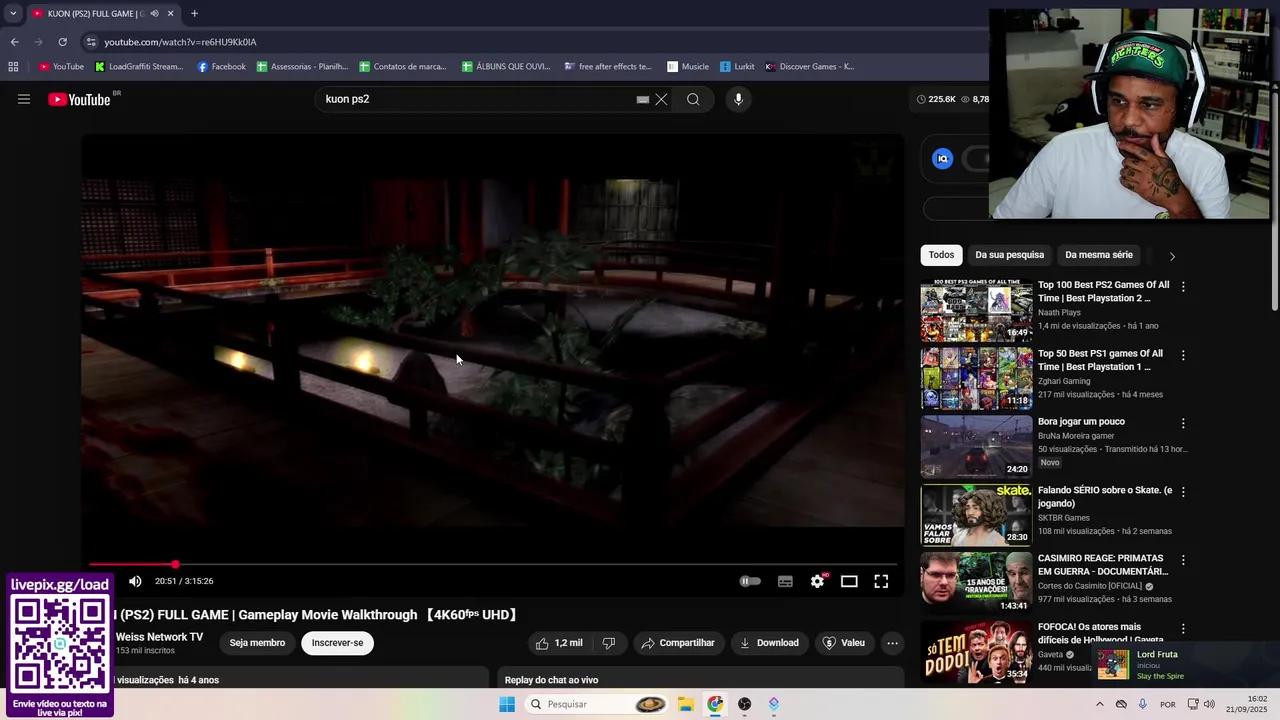Image resolution: width=1280 pixels, height=720 pixels.
Task: Click the Replay do chat ao vivo header
Action: [551, 680]
